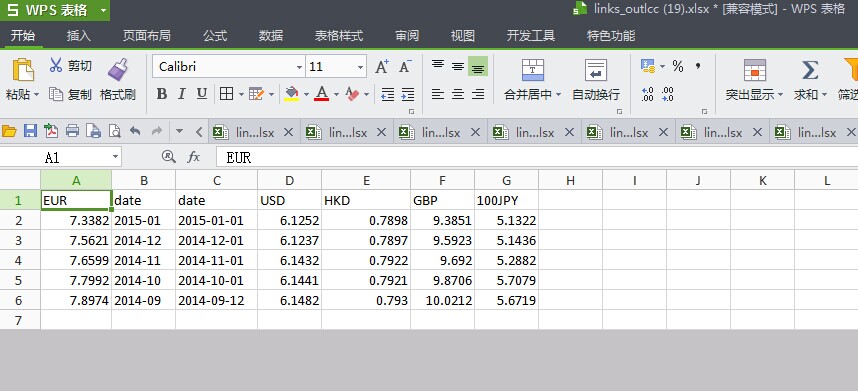Image resolution: width=858 pixels, height=391 pixels.
Task: Open the Calibri font name dropdown
Action: coord(299,67)
